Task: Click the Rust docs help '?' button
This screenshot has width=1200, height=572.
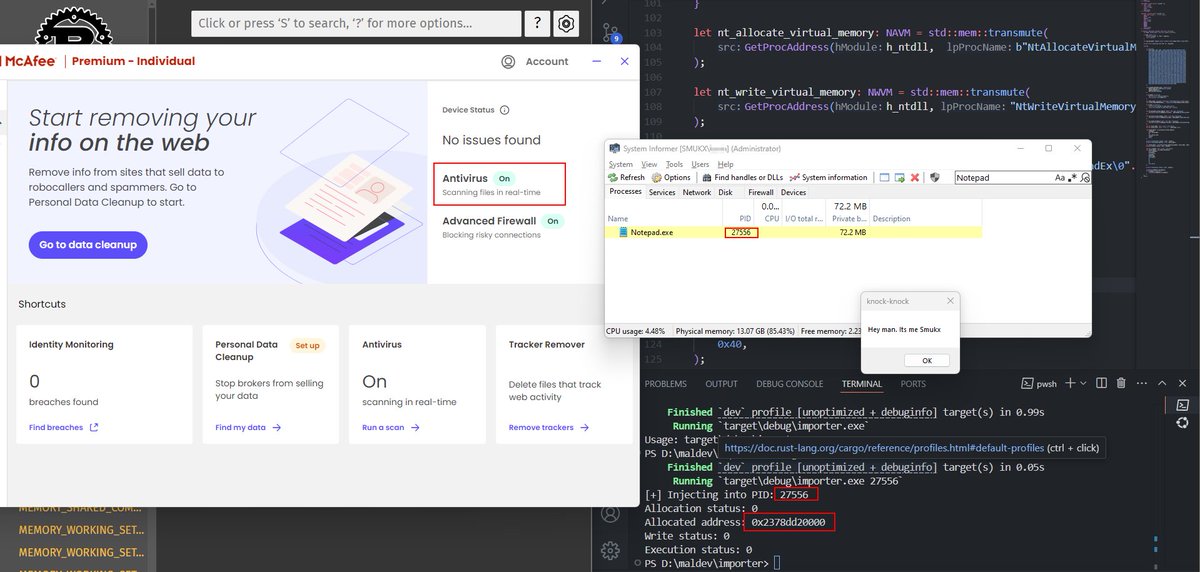Action: point(538,24)
